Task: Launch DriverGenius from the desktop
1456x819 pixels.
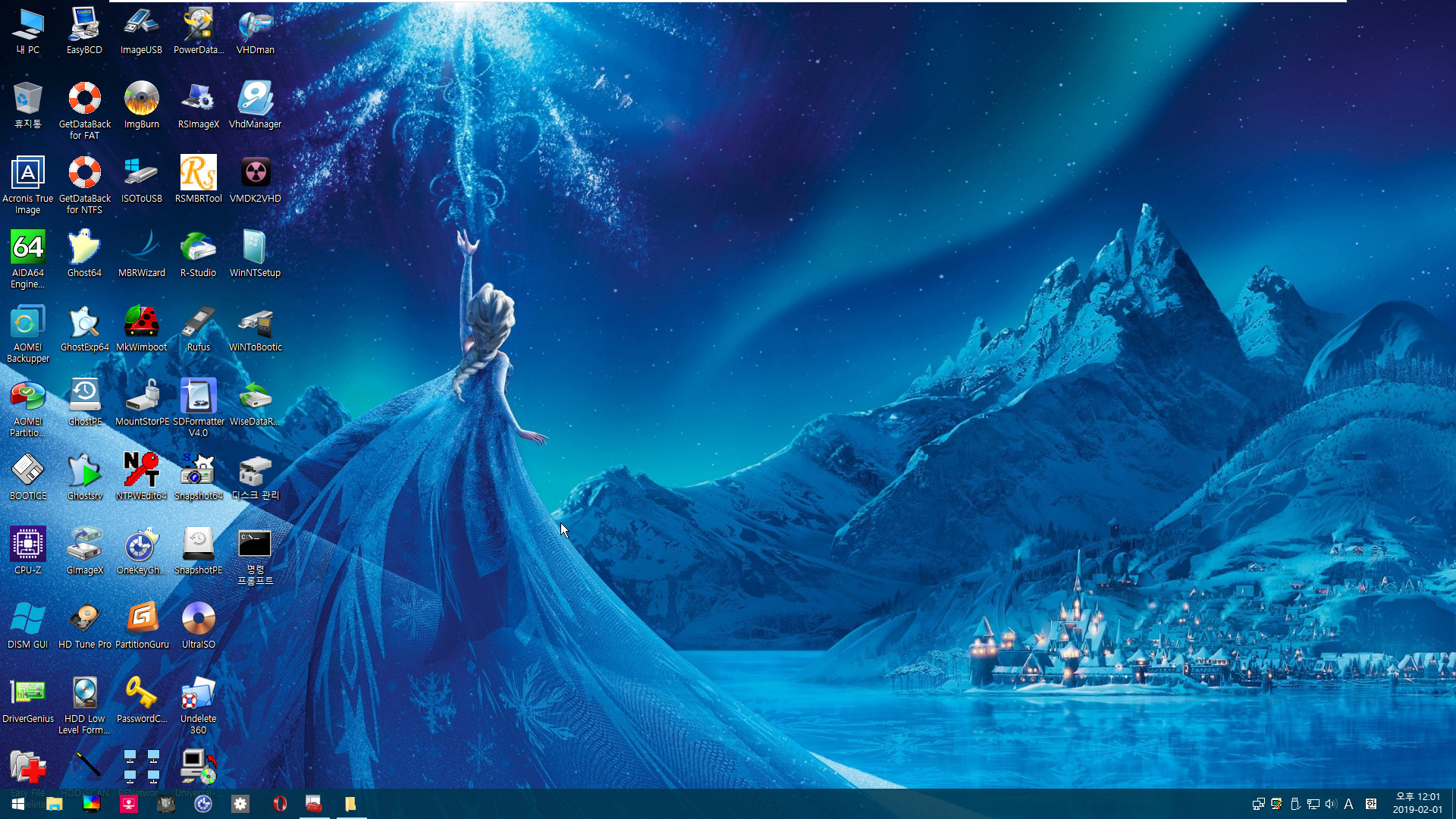Action: [28, 700]
